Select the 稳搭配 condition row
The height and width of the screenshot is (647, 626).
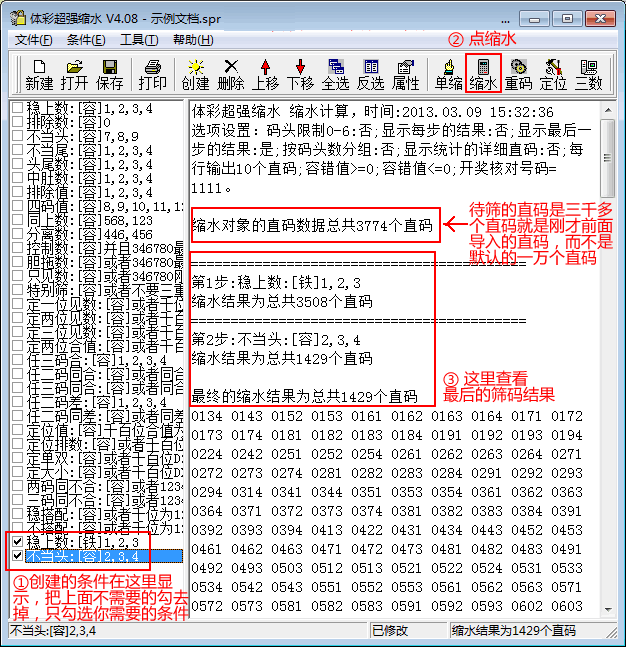tap(104, 514)
